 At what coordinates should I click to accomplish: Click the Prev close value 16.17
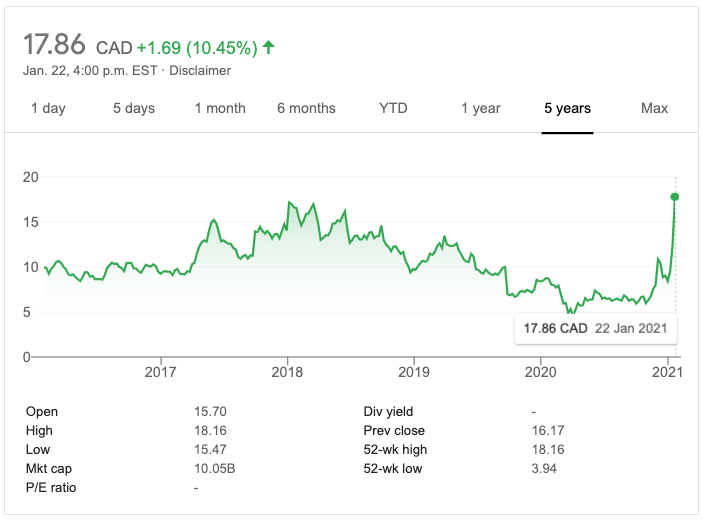click(548, 430)
